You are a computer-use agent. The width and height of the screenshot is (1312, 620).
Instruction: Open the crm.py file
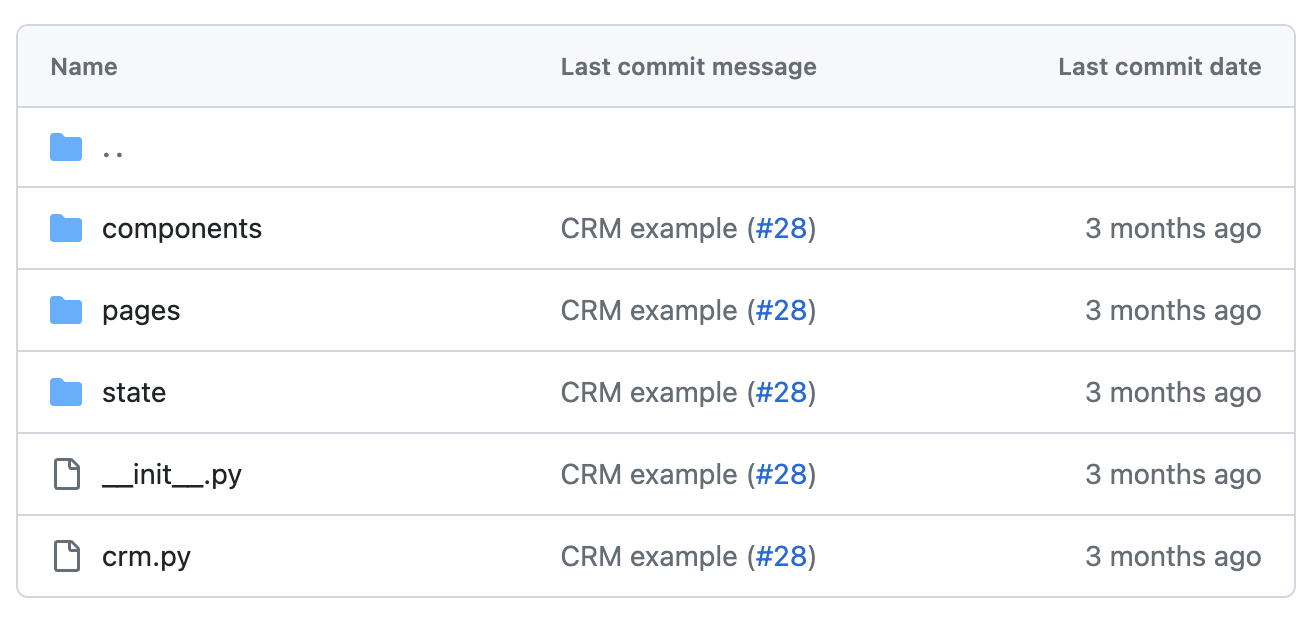(146, 557)
